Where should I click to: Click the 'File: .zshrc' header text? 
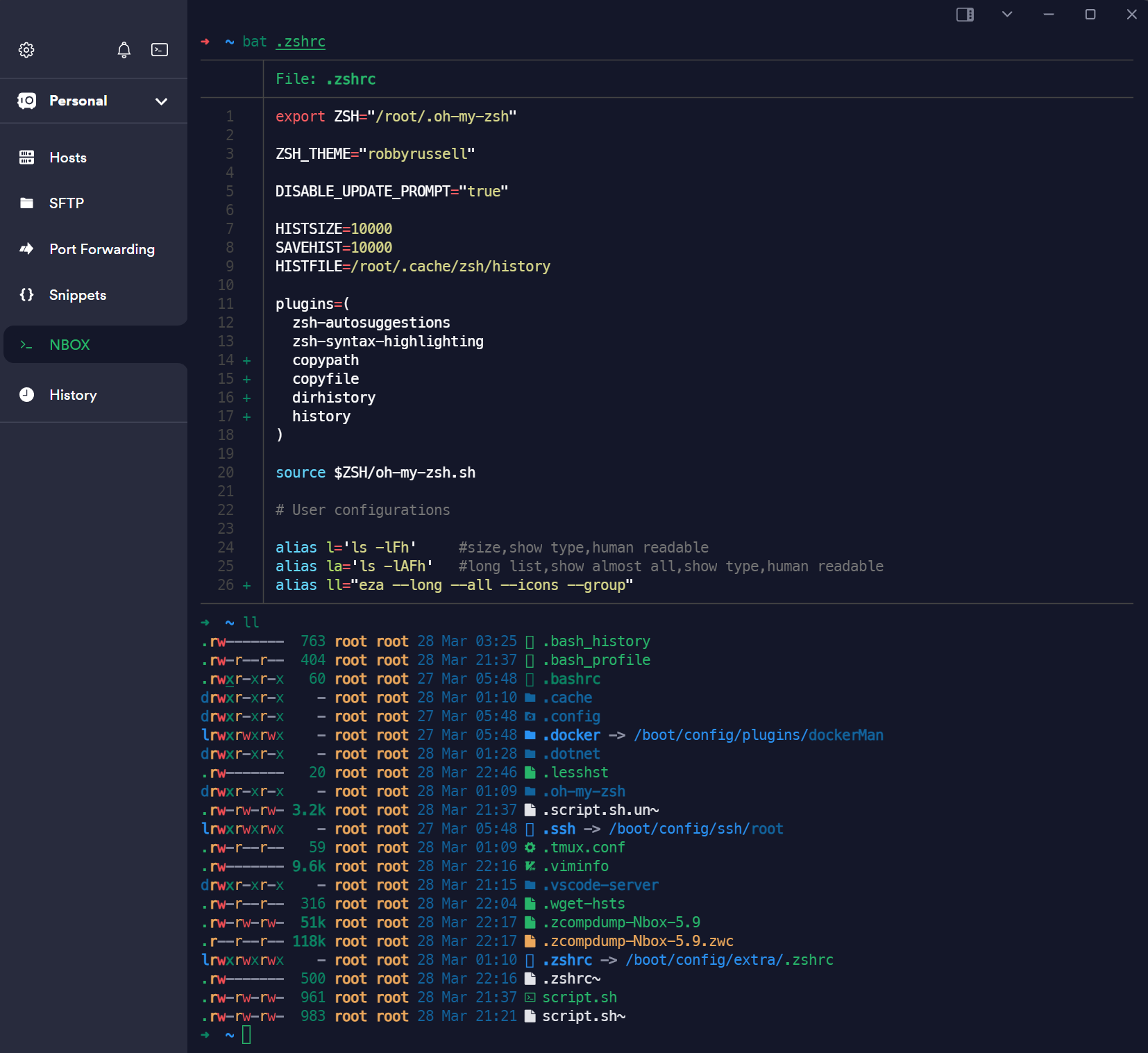pyautogui.click(x=326, y=79)
